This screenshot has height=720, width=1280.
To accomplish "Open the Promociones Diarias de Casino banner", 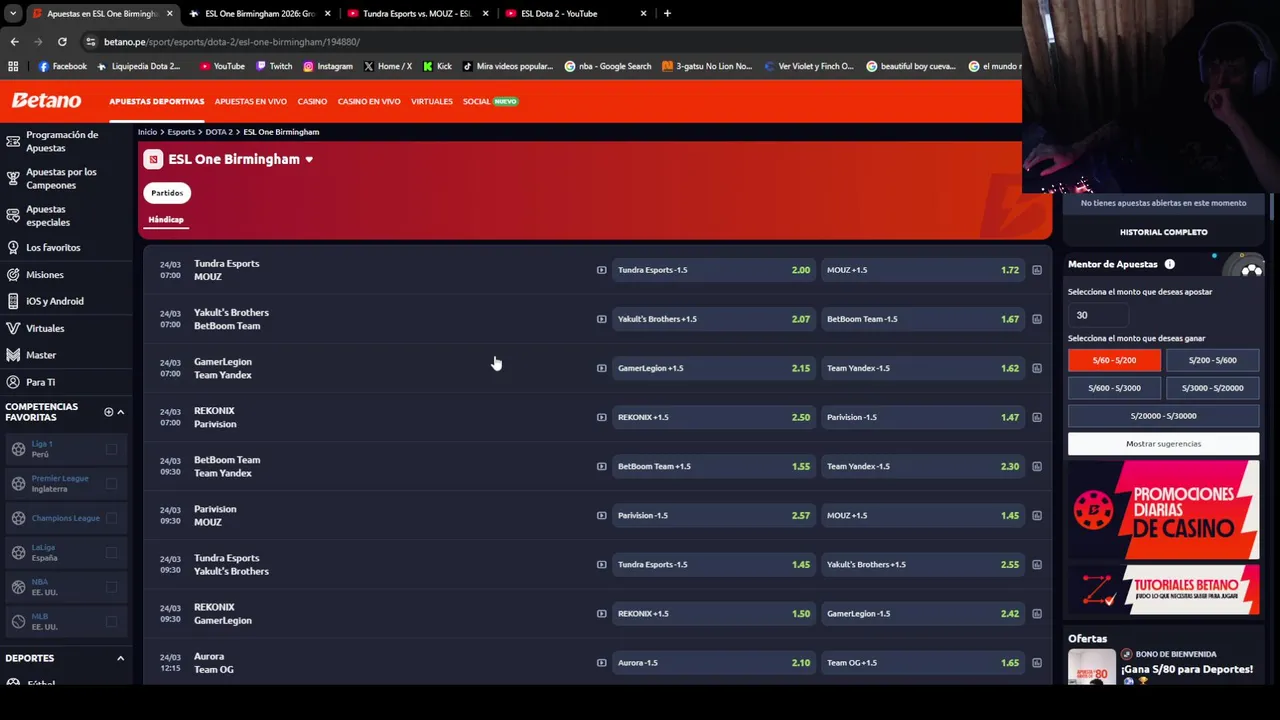I will (1163, 510).
